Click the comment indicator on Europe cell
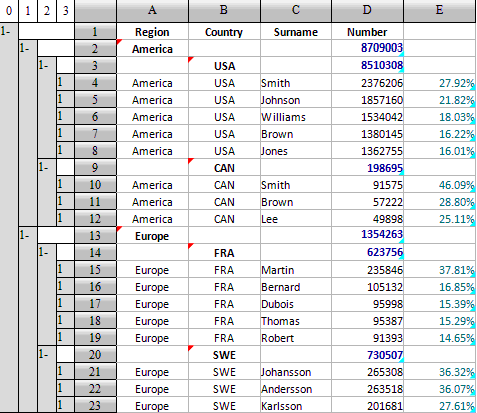 click(x=119, y=229)
